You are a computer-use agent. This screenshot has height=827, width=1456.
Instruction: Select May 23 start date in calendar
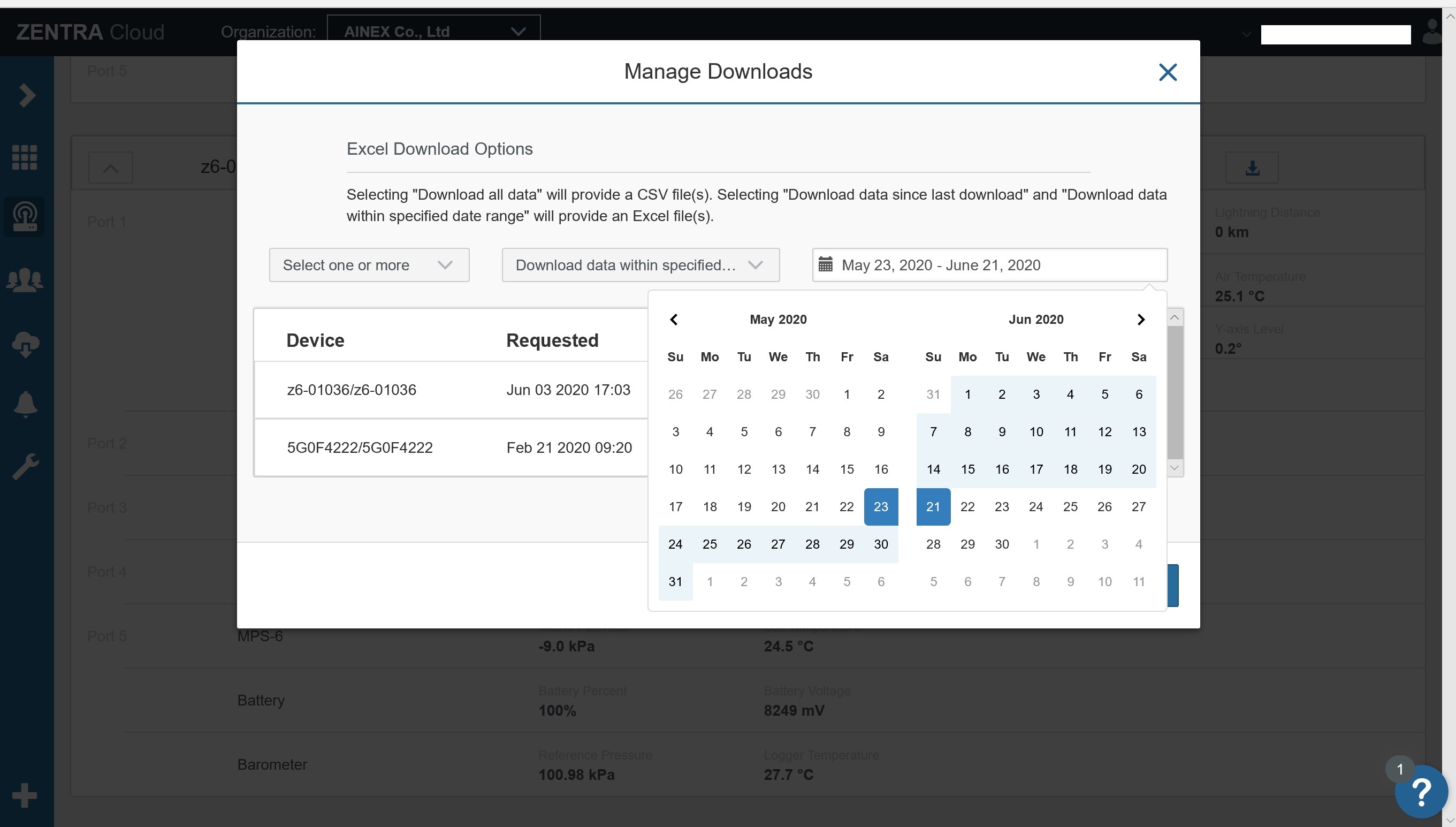(880, 507)
